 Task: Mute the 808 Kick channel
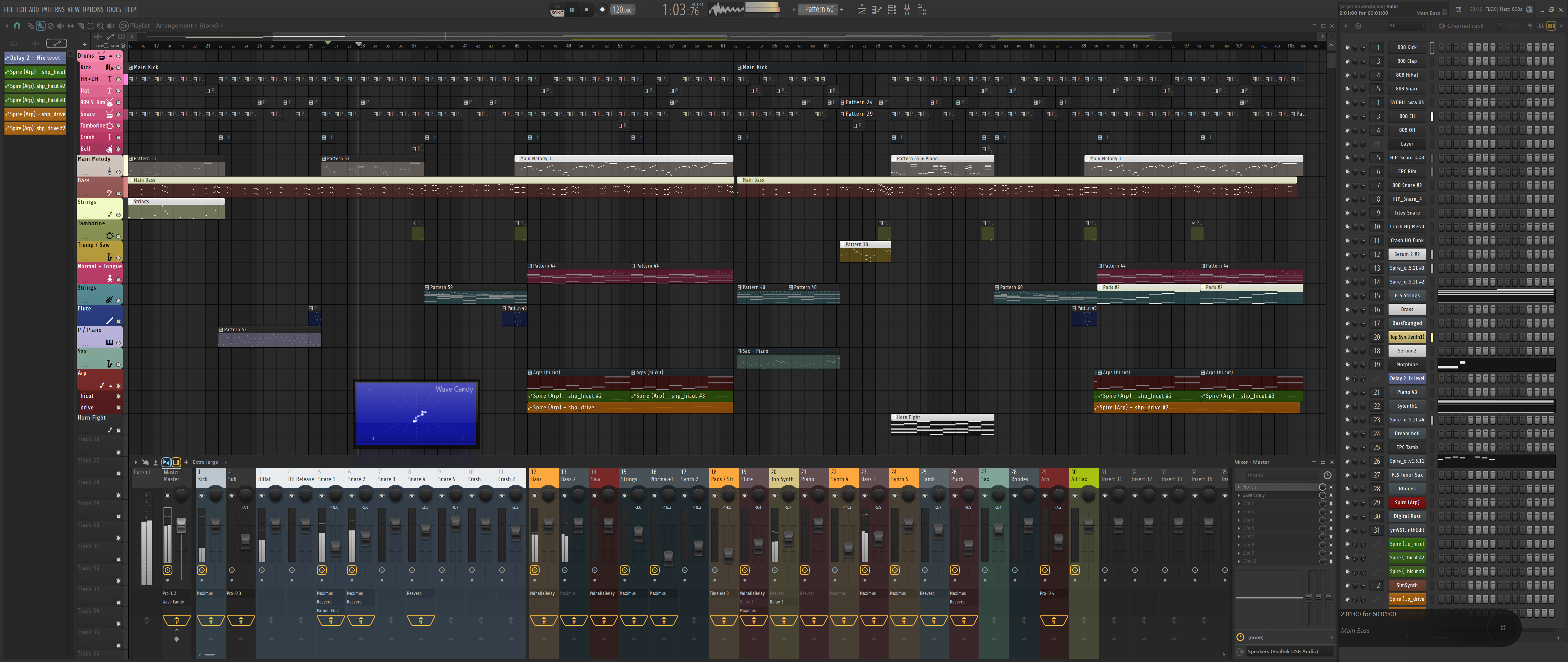[x=1347, y=48]
